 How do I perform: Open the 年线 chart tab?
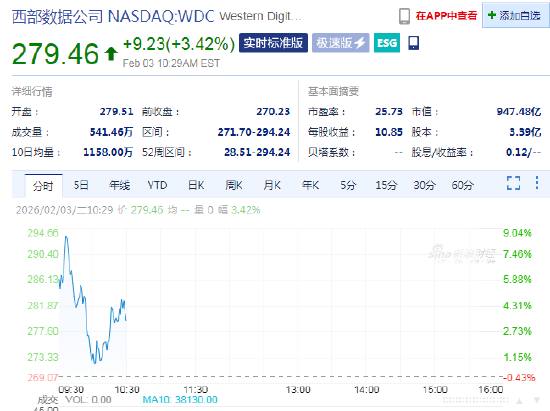coord(119,185)
